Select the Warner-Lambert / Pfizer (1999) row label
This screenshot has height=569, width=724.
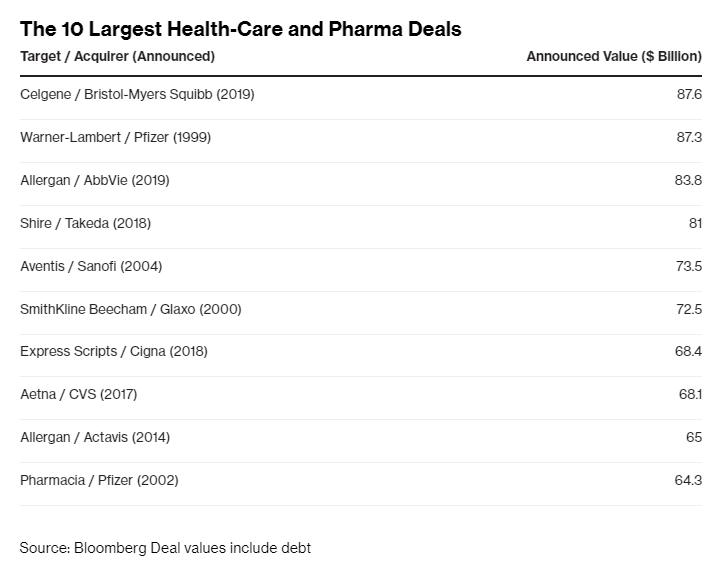[115, 137]
